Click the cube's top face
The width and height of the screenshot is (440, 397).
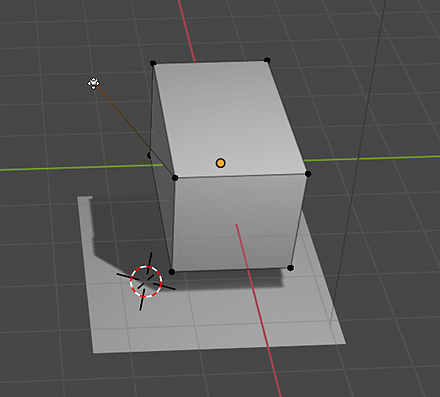tap(227, 117)
